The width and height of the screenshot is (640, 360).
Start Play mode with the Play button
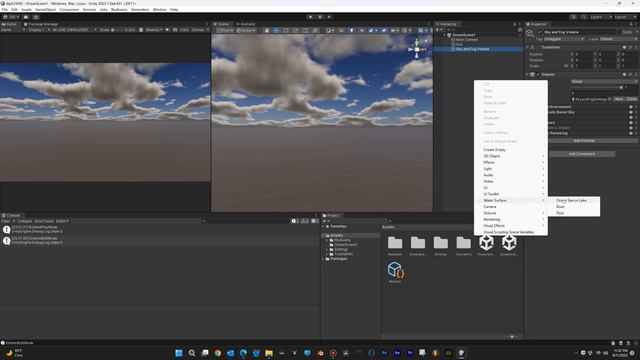point(311,17)
